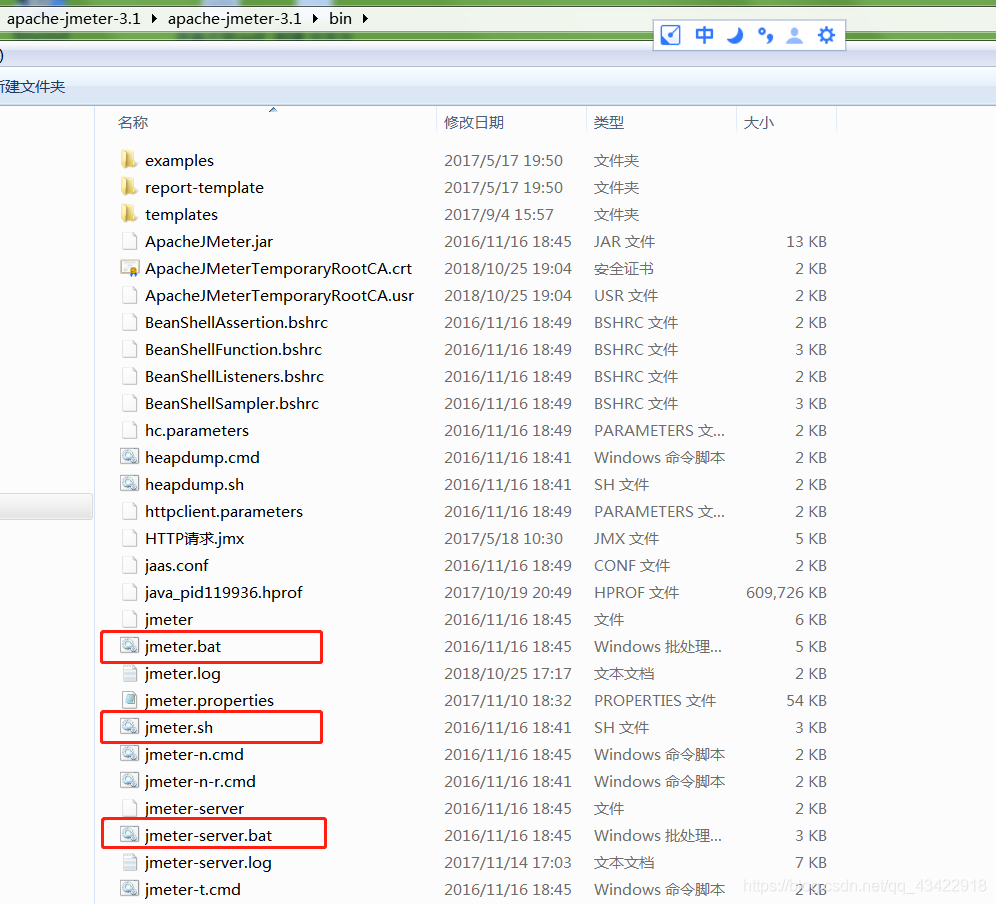Sort by the 大小 column header
This screenshot has width=996, height=904.
click(x=758, y=122)
